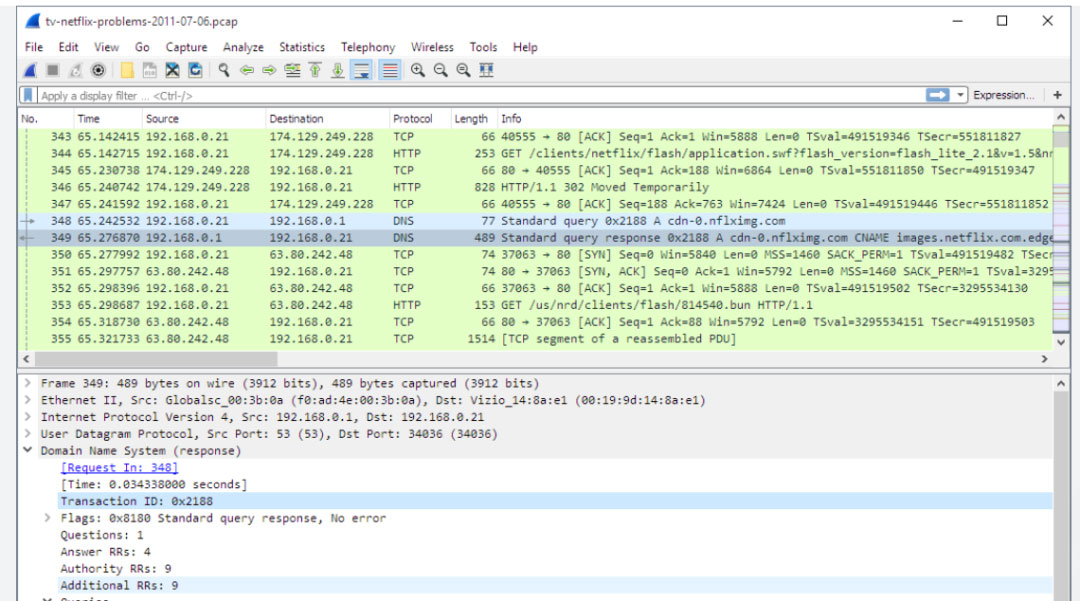Close the capture file via toolbar icon
The image size is (1080, 601).
click(x=172, y=70)
